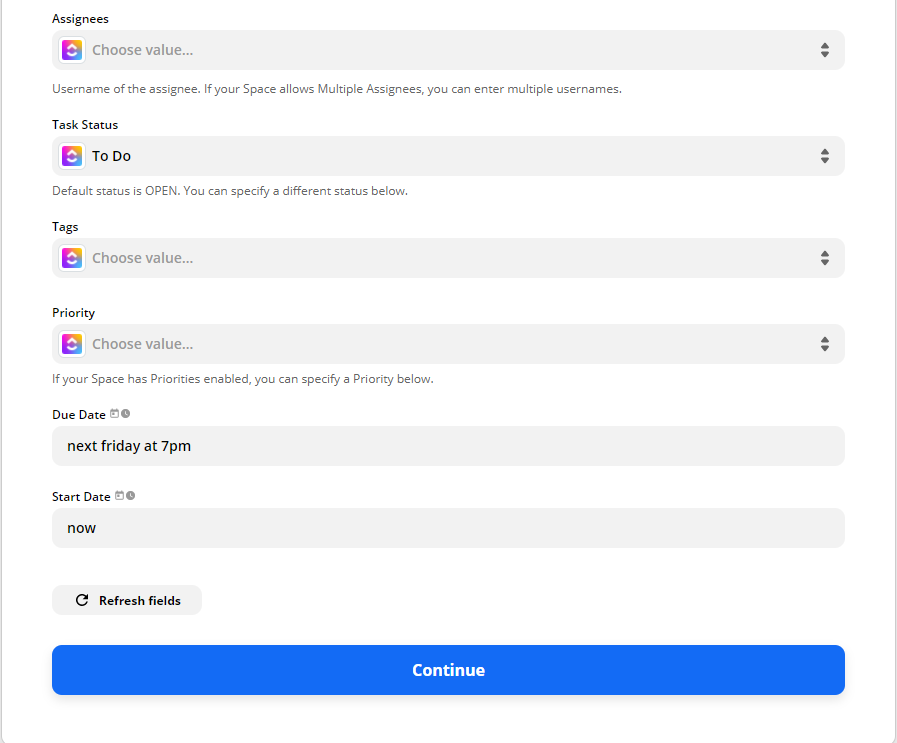Click the Start Date label text
The image size is (897, 743).
(81, 496)
